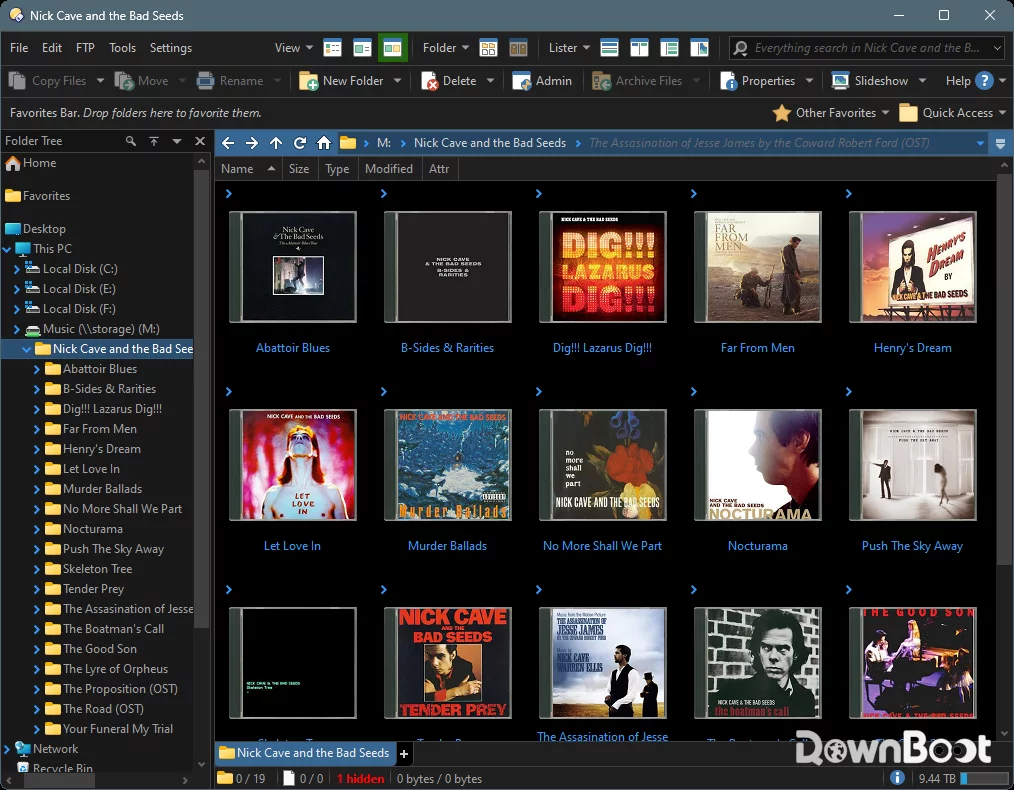1014x790 pixels.
Task: Expand Local Disk (C:) tree node
Action: [17, 269]
